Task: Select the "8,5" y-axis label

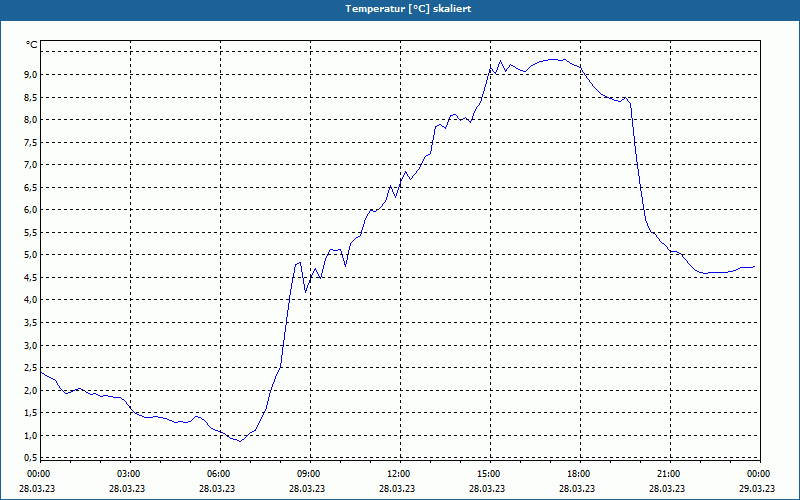Action: point(31,97)
